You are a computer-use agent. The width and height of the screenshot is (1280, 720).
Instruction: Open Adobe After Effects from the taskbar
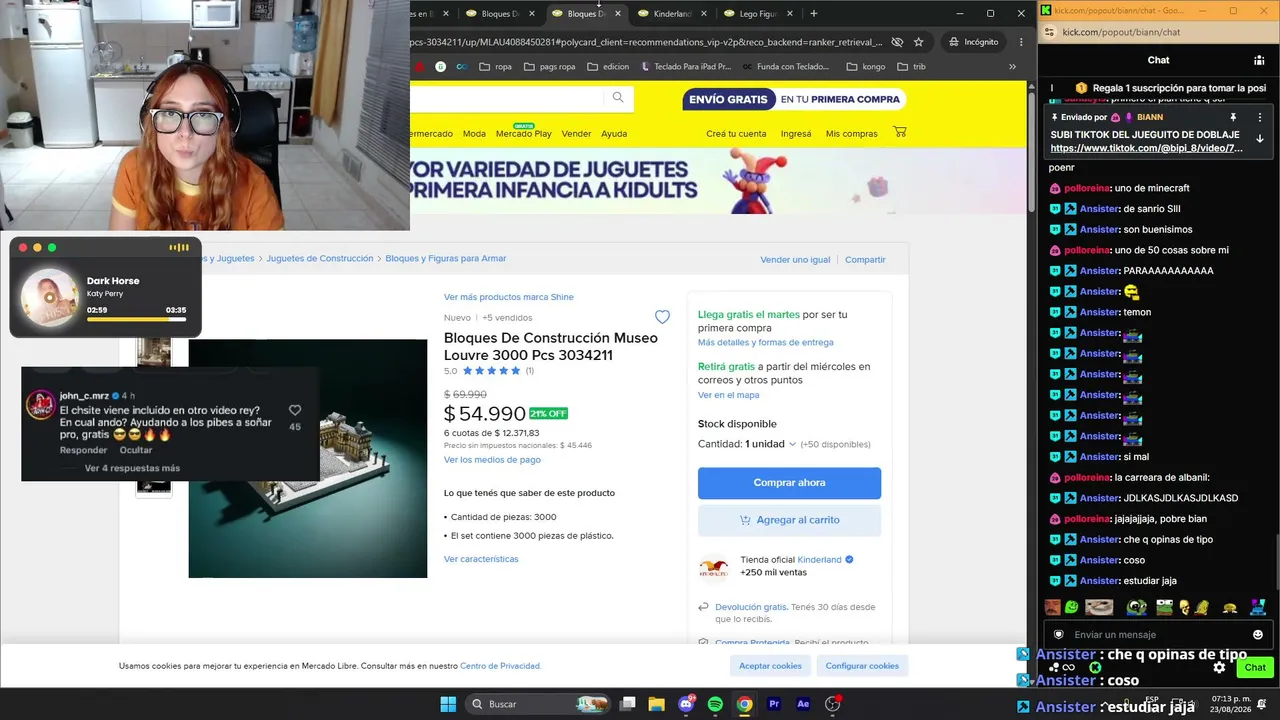tap(803, 704)
